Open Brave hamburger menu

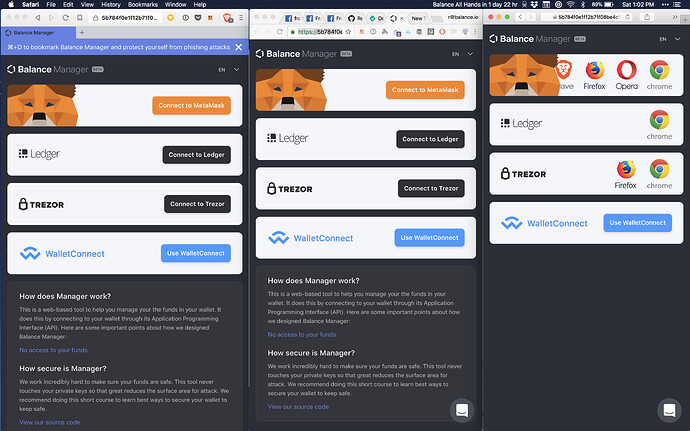click(x=241, y=18)
